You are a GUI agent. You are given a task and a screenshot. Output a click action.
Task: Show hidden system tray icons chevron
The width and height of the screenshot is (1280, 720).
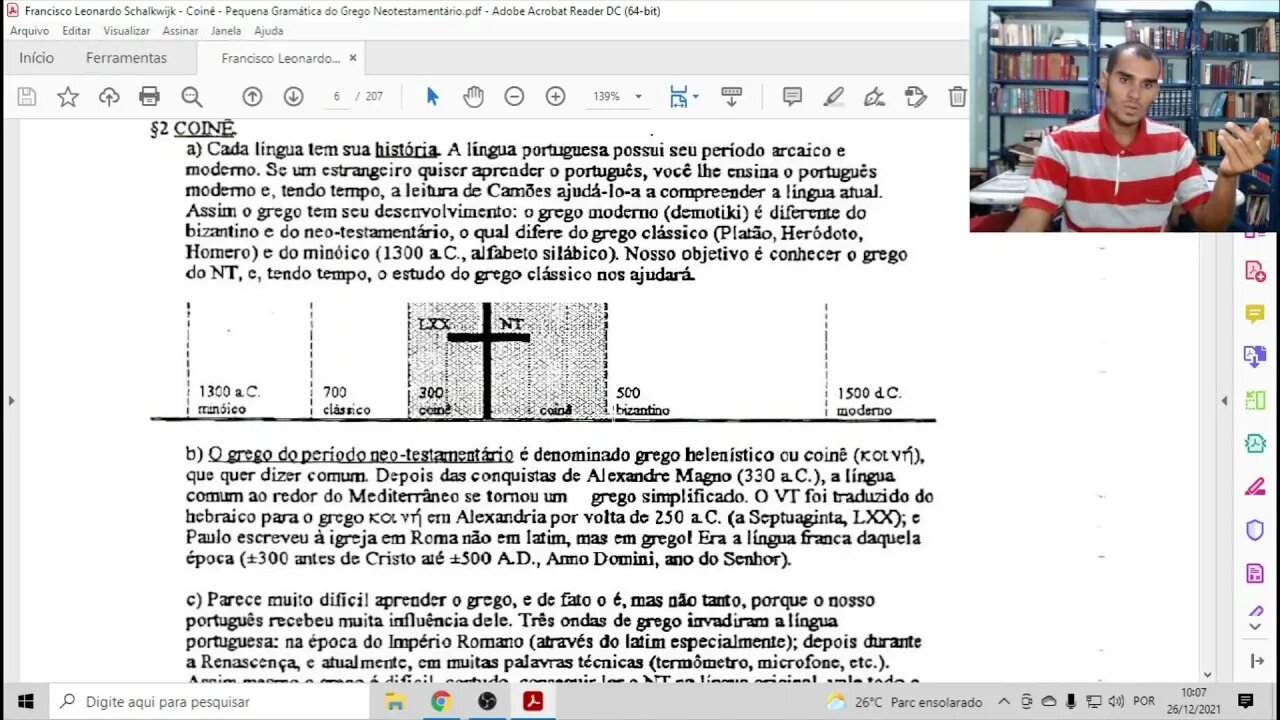[1004, 702]
